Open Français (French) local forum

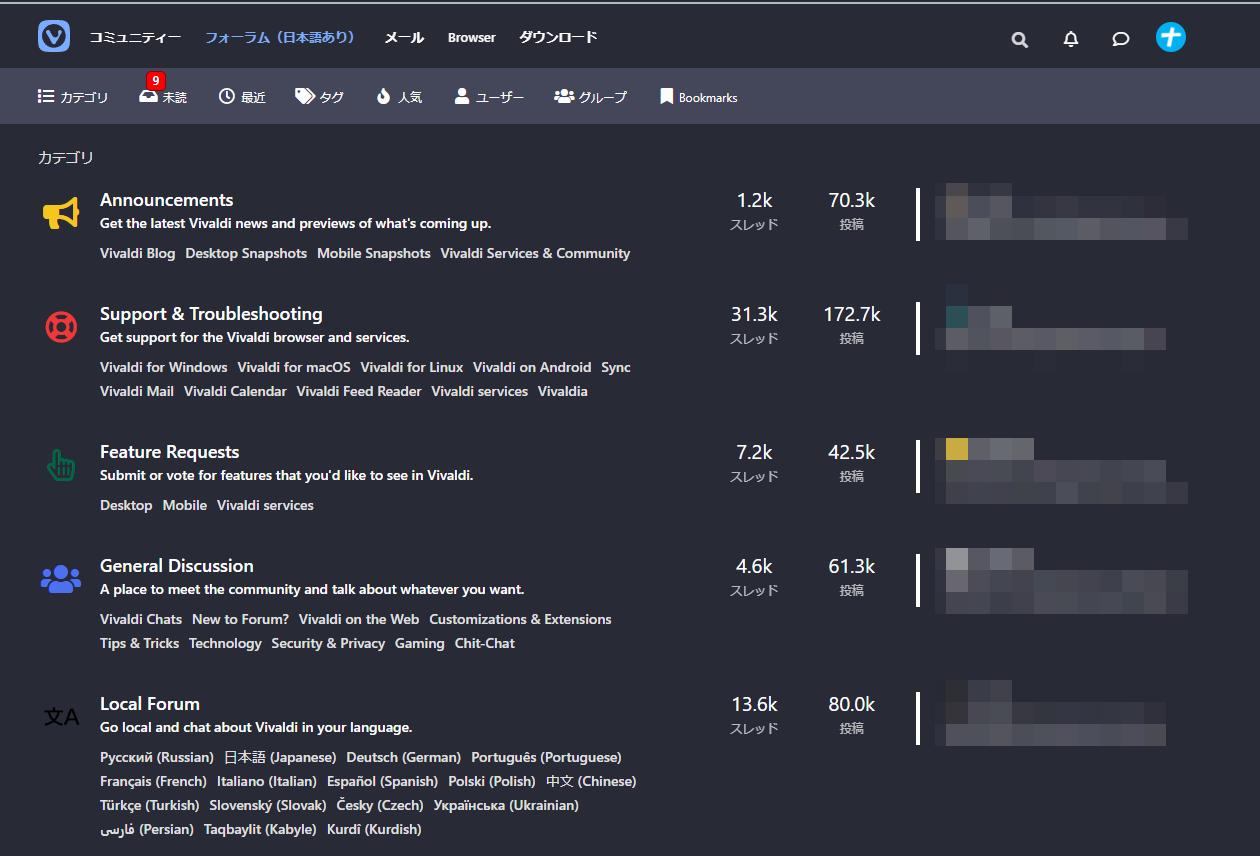coord(153,781)
